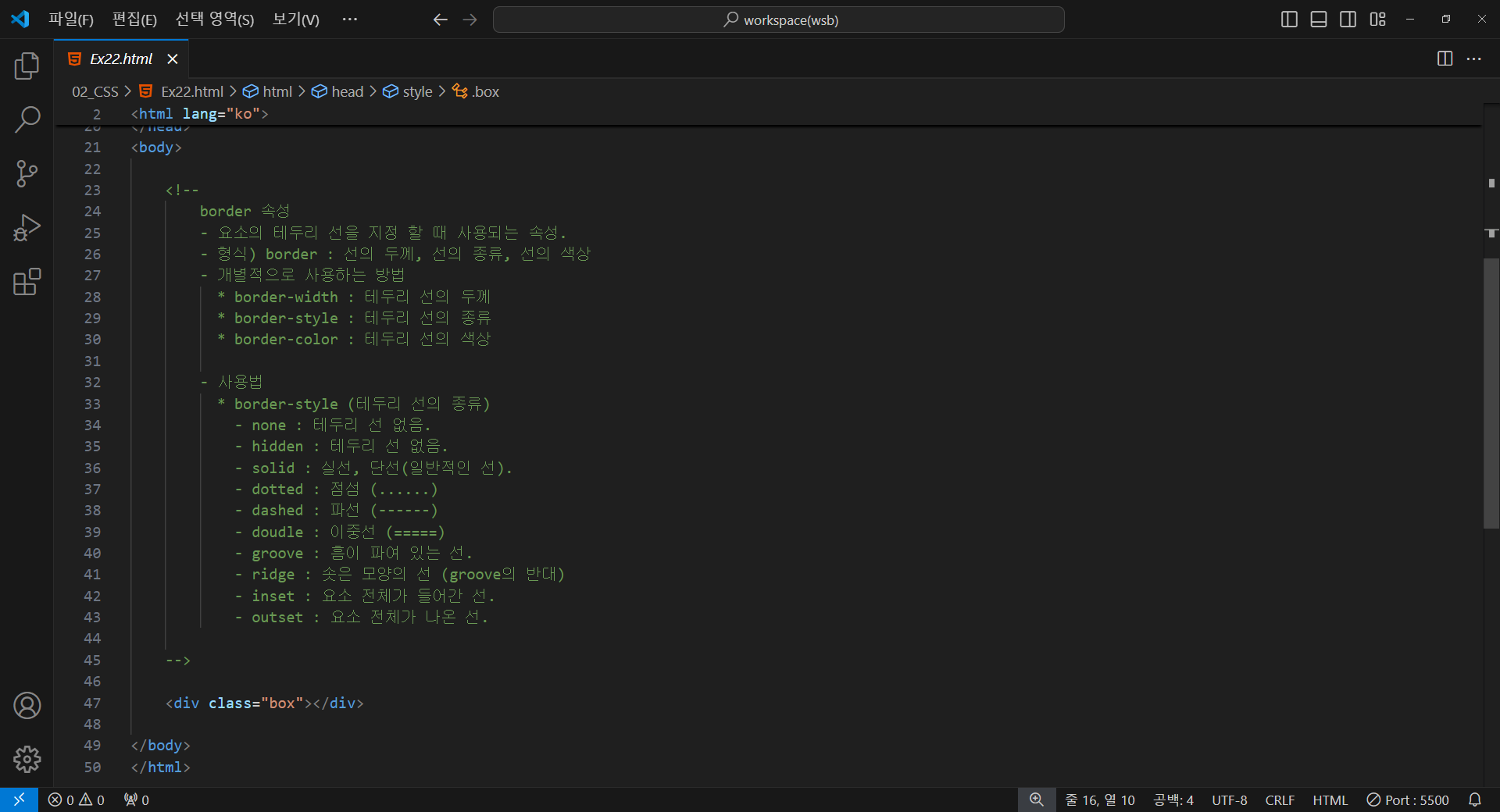Open customize layout icon in title bar
The image size is (1500, 812).
coord(1377,20)
